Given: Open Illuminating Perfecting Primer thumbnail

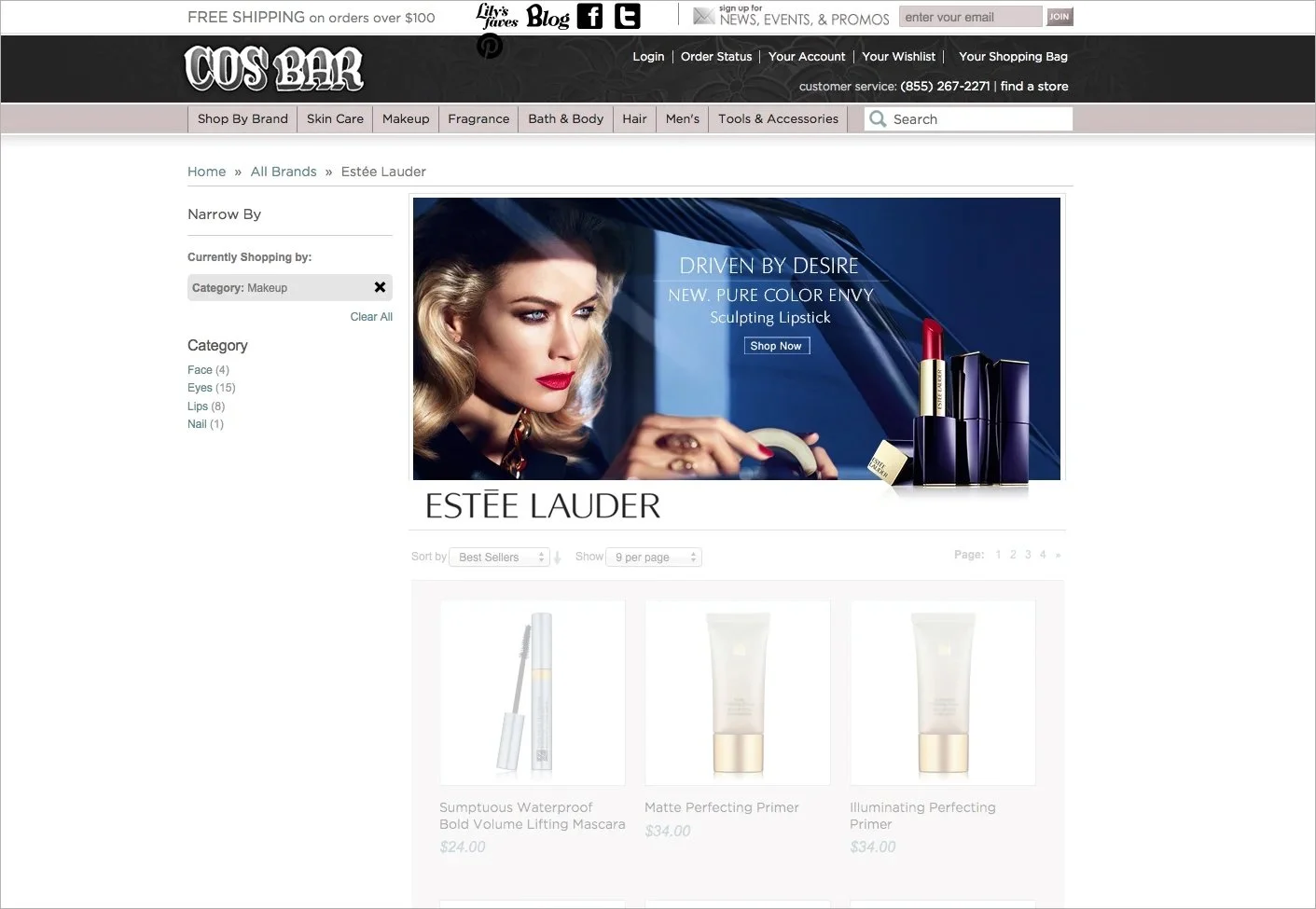Looking at the screenshot, I should click(x=943, y=693).
